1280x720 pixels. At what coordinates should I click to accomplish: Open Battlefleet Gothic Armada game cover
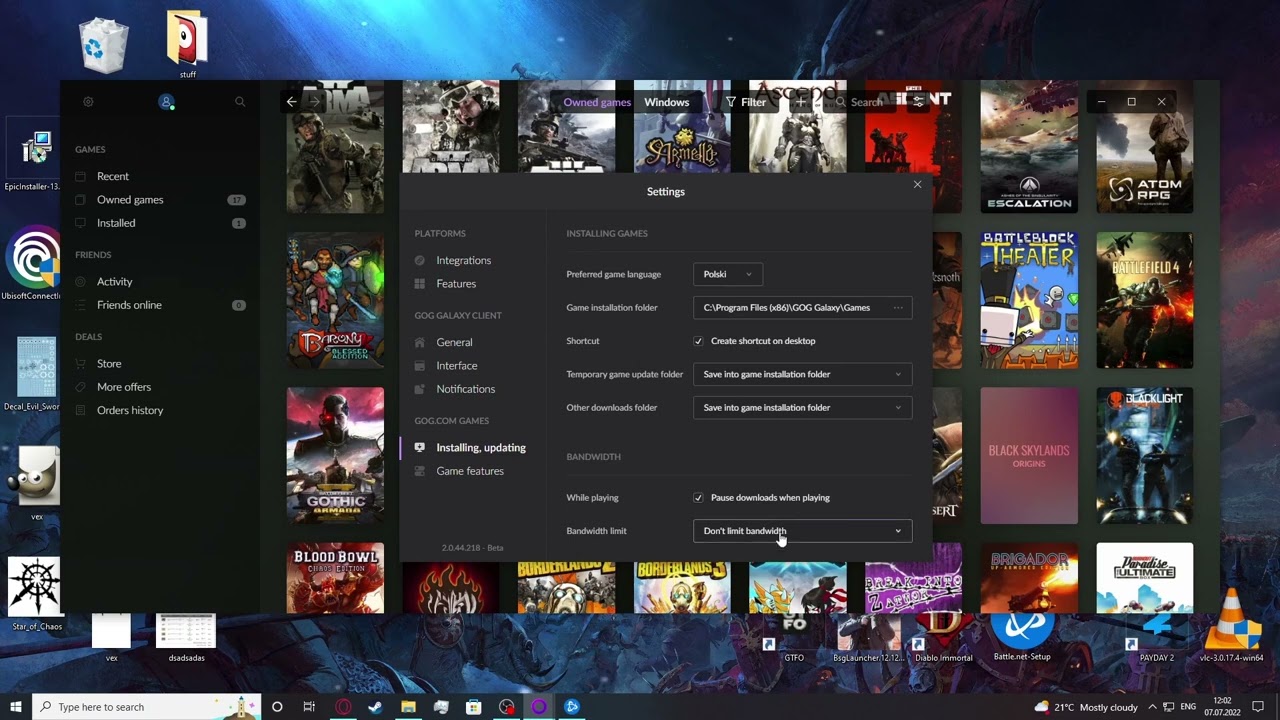click(x=335, y=455)
